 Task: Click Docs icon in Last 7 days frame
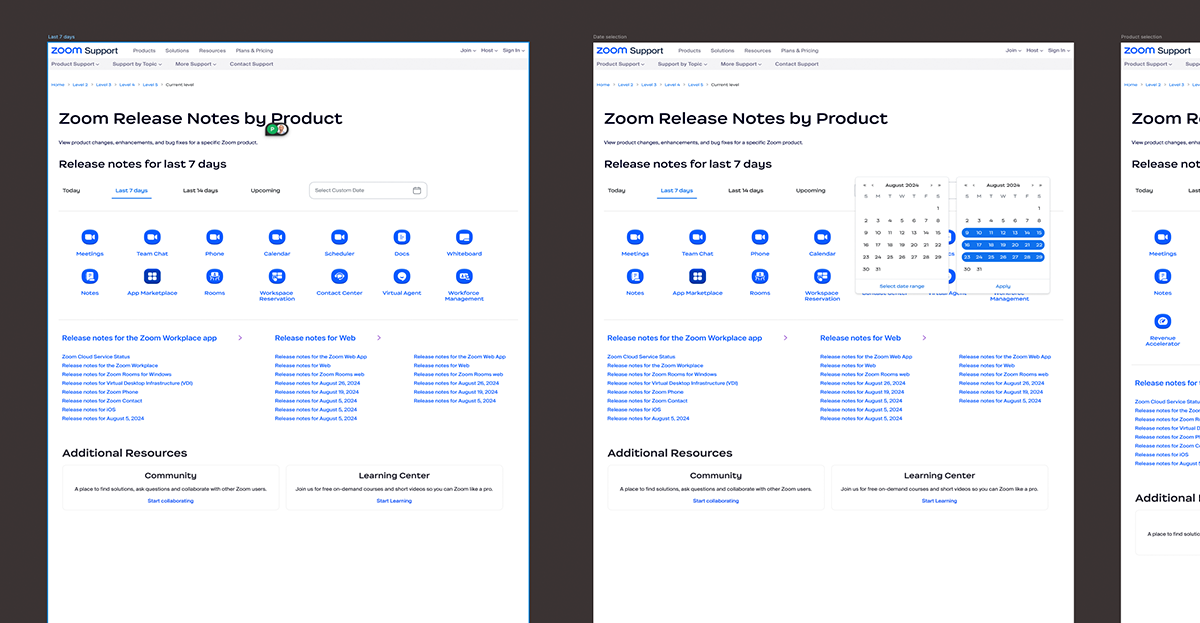402,237
